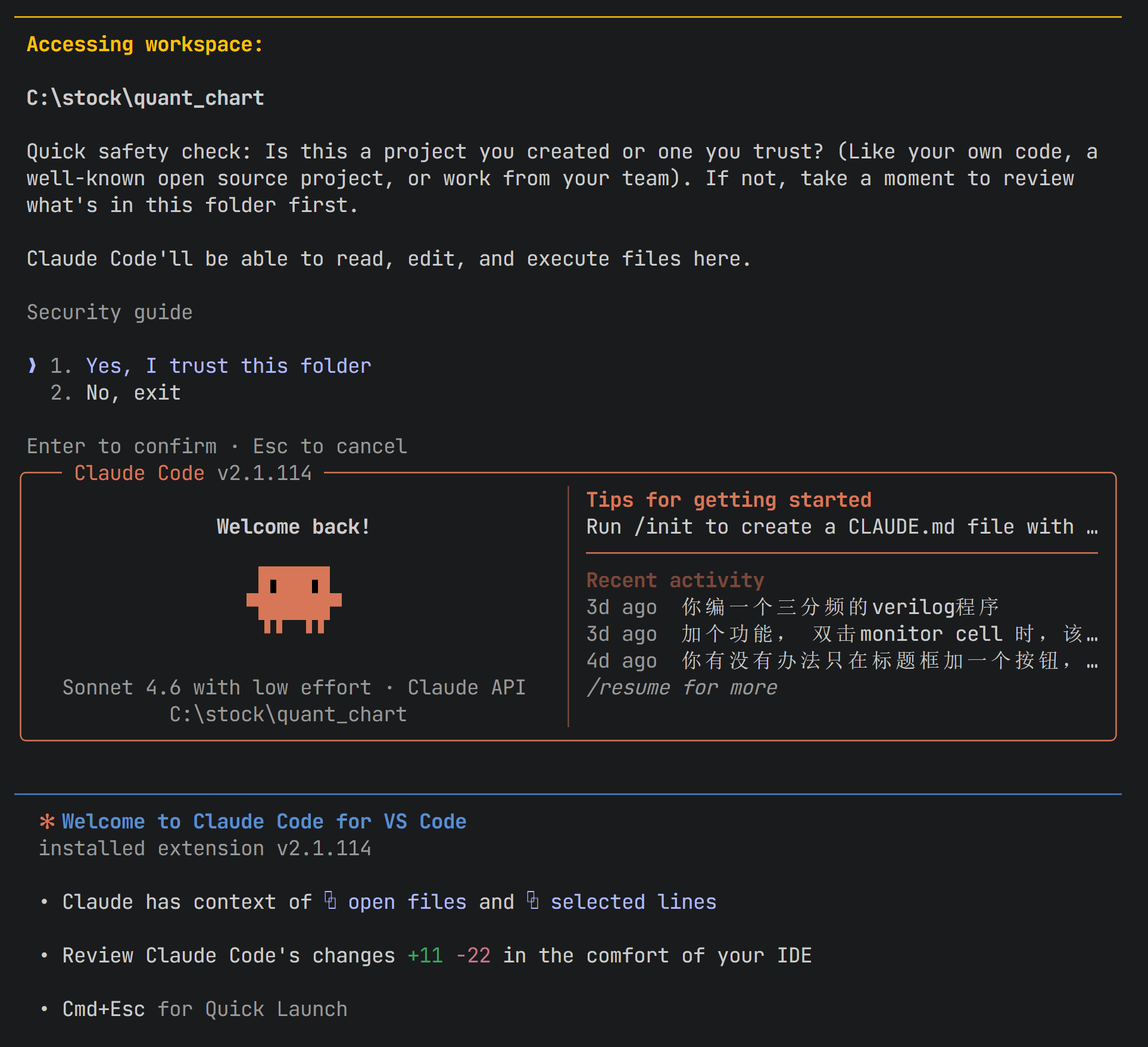Click "Tips for getting started" heading
The image size is (1148, 1047).
[729, 500]
